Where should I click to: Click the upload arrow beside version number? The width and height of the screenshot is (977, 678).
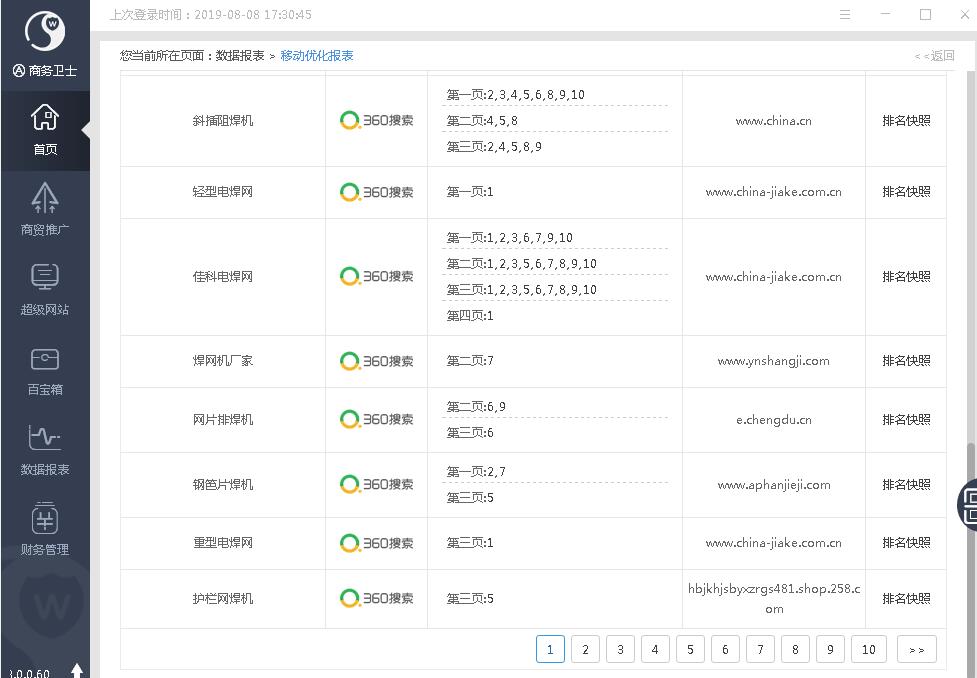[77, 670]
